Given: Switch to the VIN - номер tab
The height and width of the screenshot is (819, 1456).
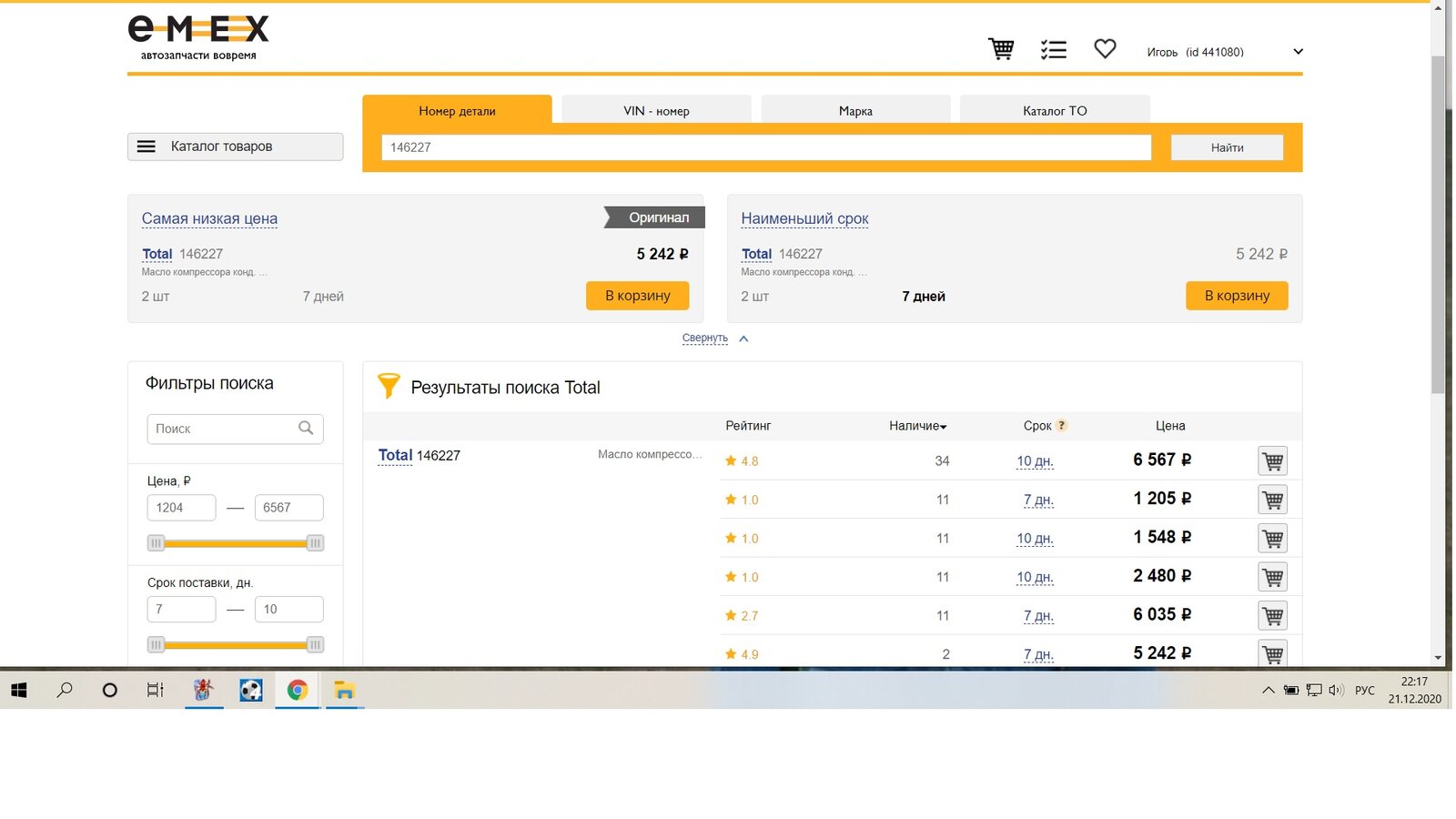Looking at the screenshot, I should [x=656, y=110].
